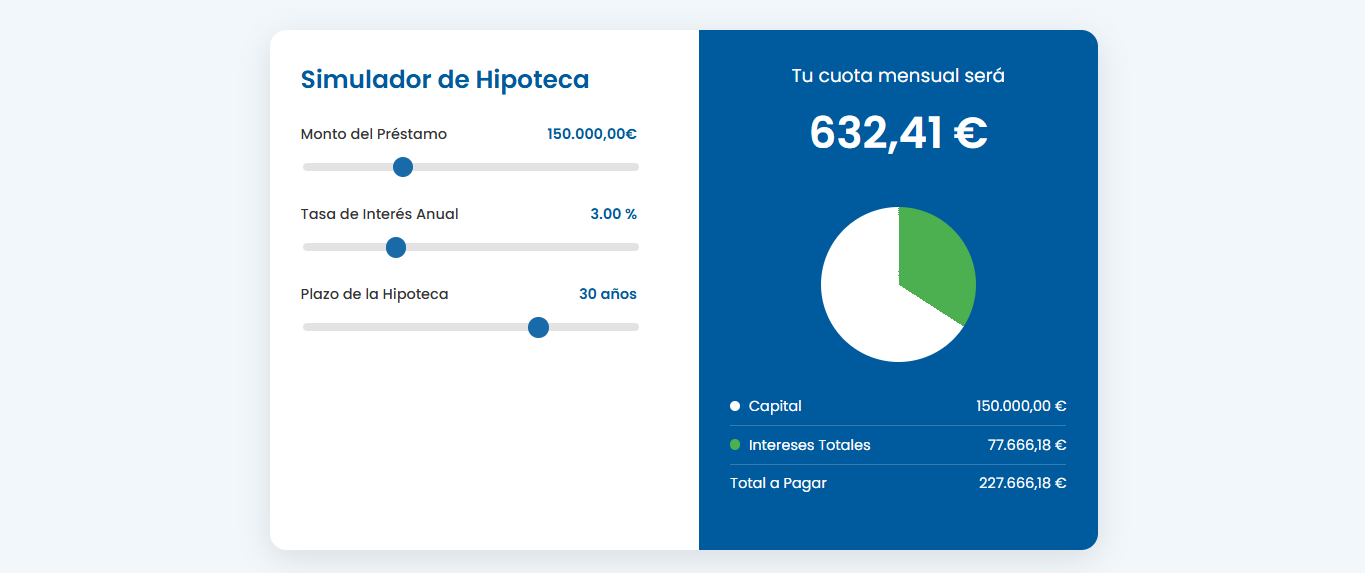Click the Plazo de la Hipoteca label
1365x573 pixels.
point(375,294)
